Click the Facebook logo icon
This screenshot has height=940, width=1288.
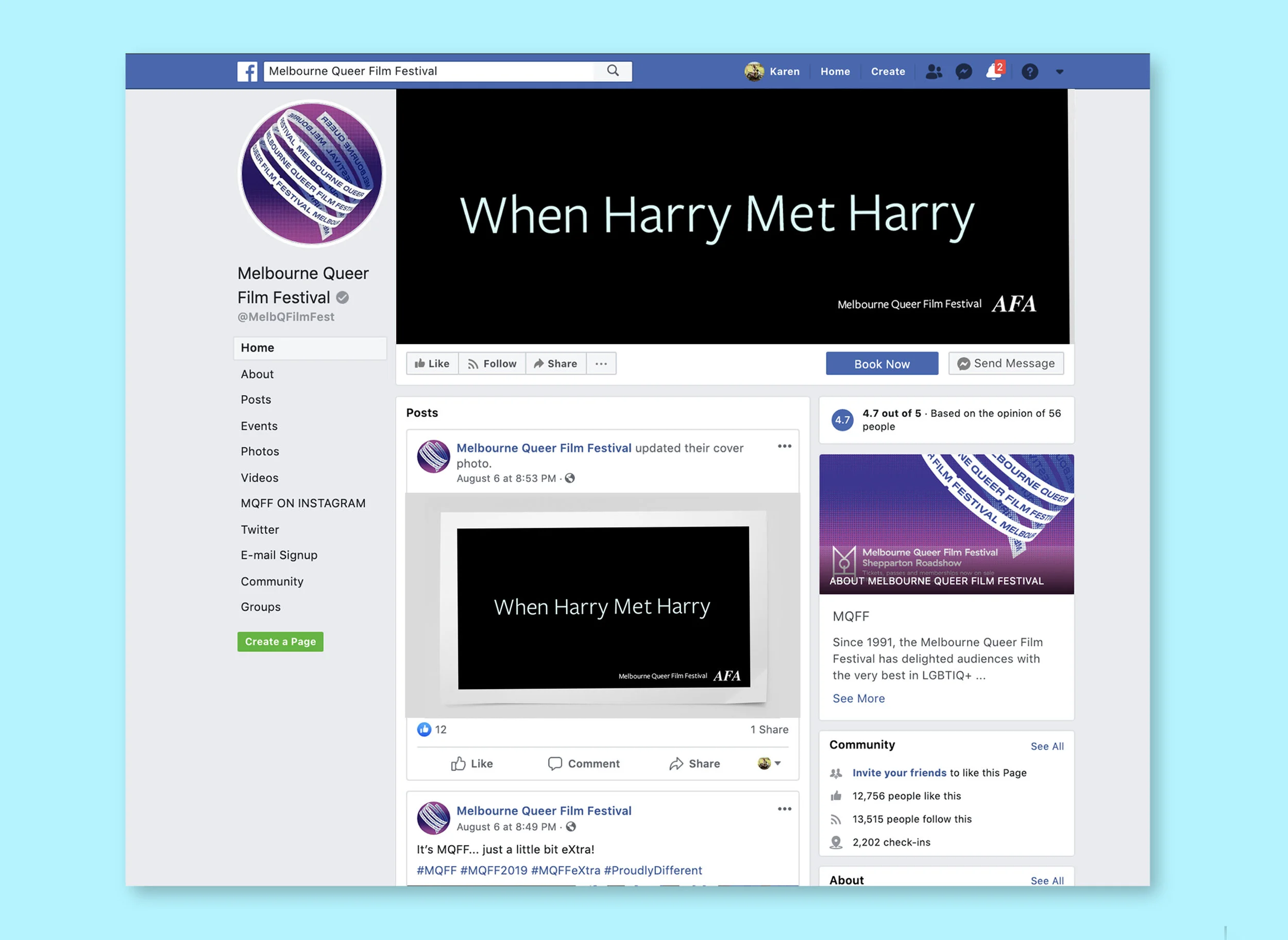pyautogui.click(x=247, y=72)
